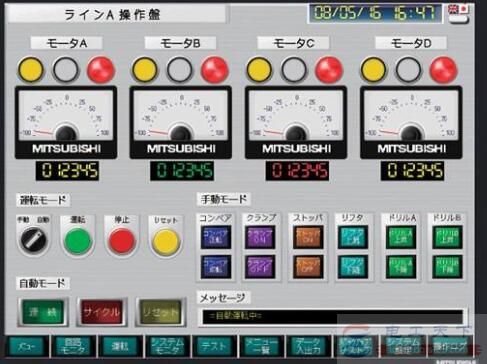Push the red 停止 button
Image resolution: width=487 pixels, height=364 pixels.
click(122, 241)
